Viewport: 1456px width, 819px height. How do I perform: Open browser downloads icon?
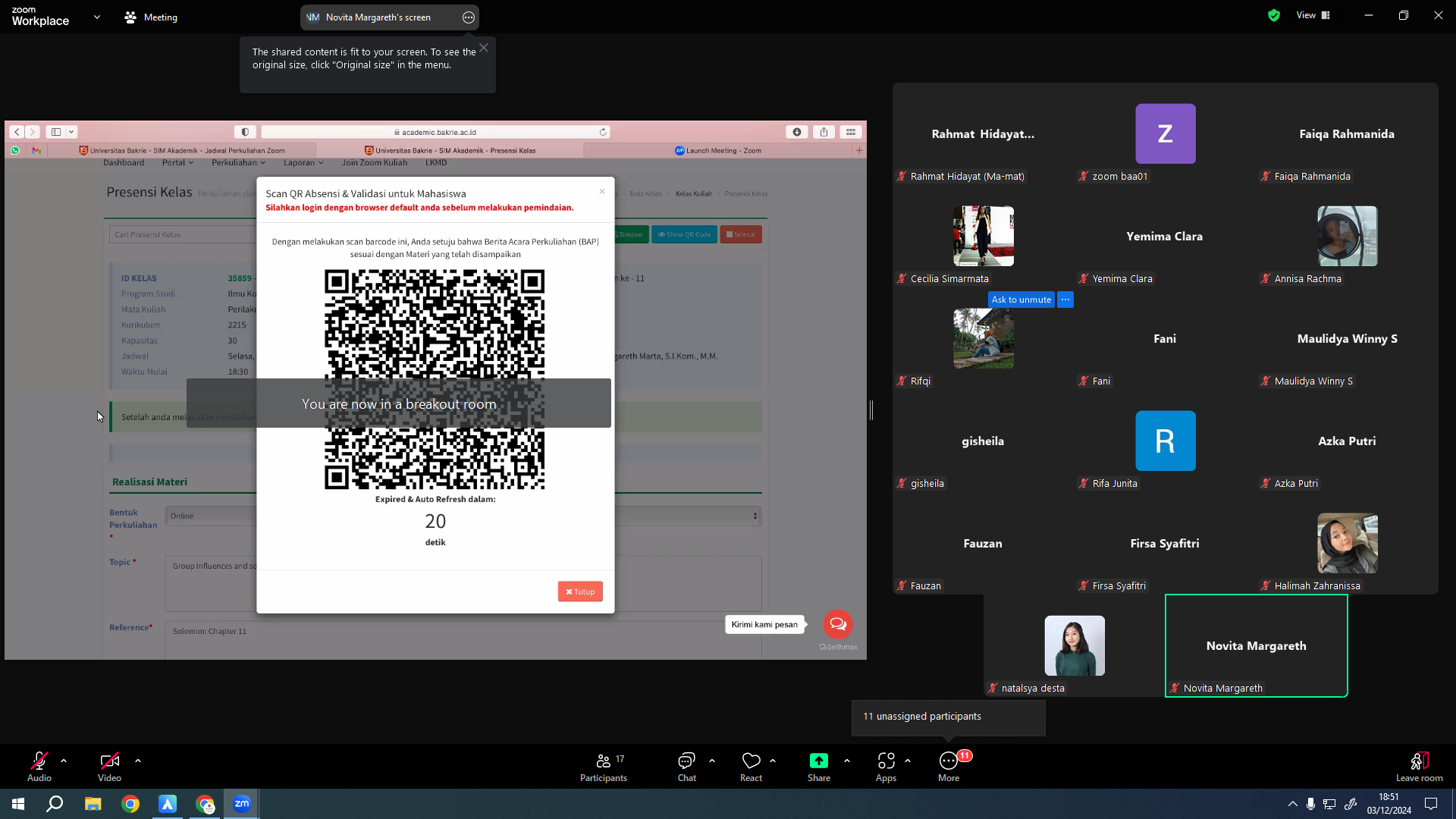pyautogui.click(x=797, y=132)
